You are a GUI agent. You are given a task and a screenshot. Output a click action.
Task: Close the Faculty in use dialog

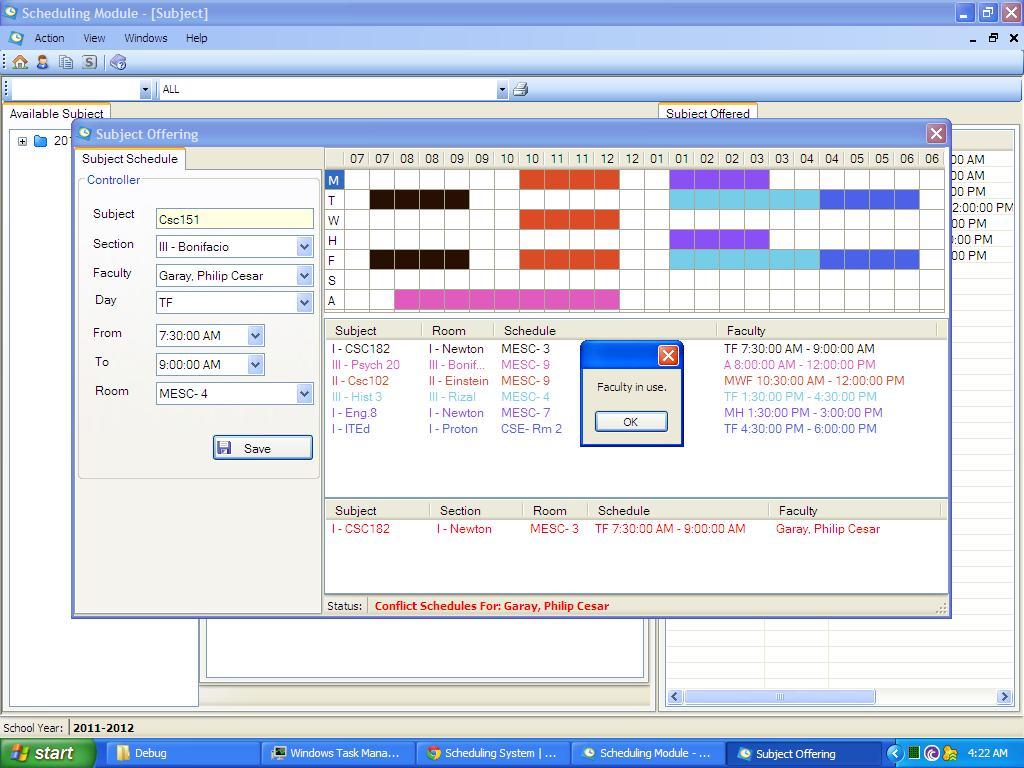(668, 355)
